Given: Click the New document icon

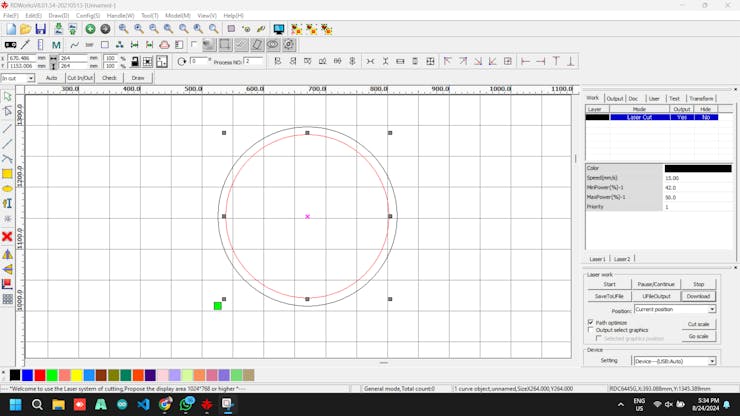Looking at the screenshot, I should pos(10,29).
